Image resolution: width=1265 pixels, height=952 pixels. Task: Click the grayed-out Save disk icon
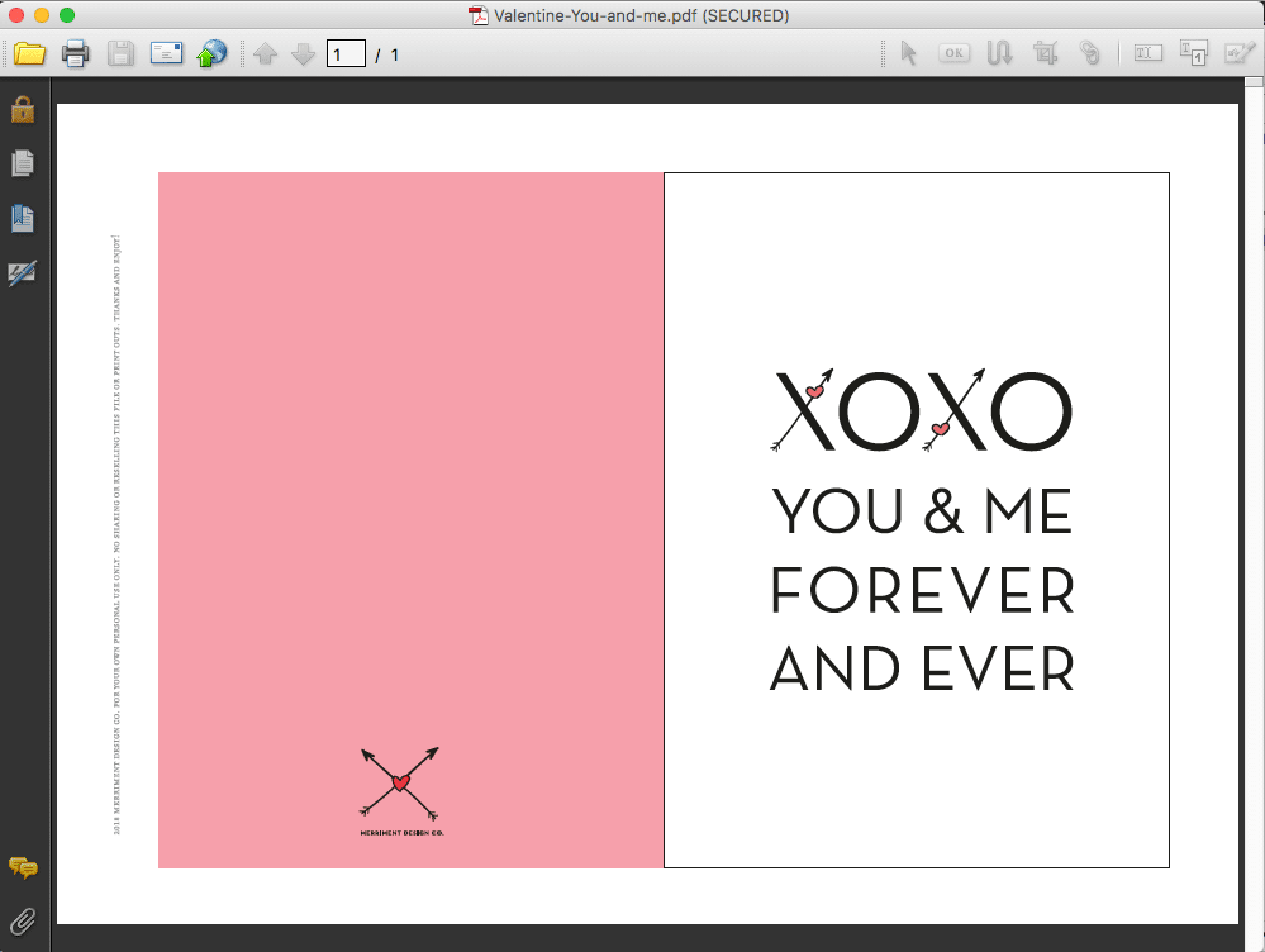120,54
